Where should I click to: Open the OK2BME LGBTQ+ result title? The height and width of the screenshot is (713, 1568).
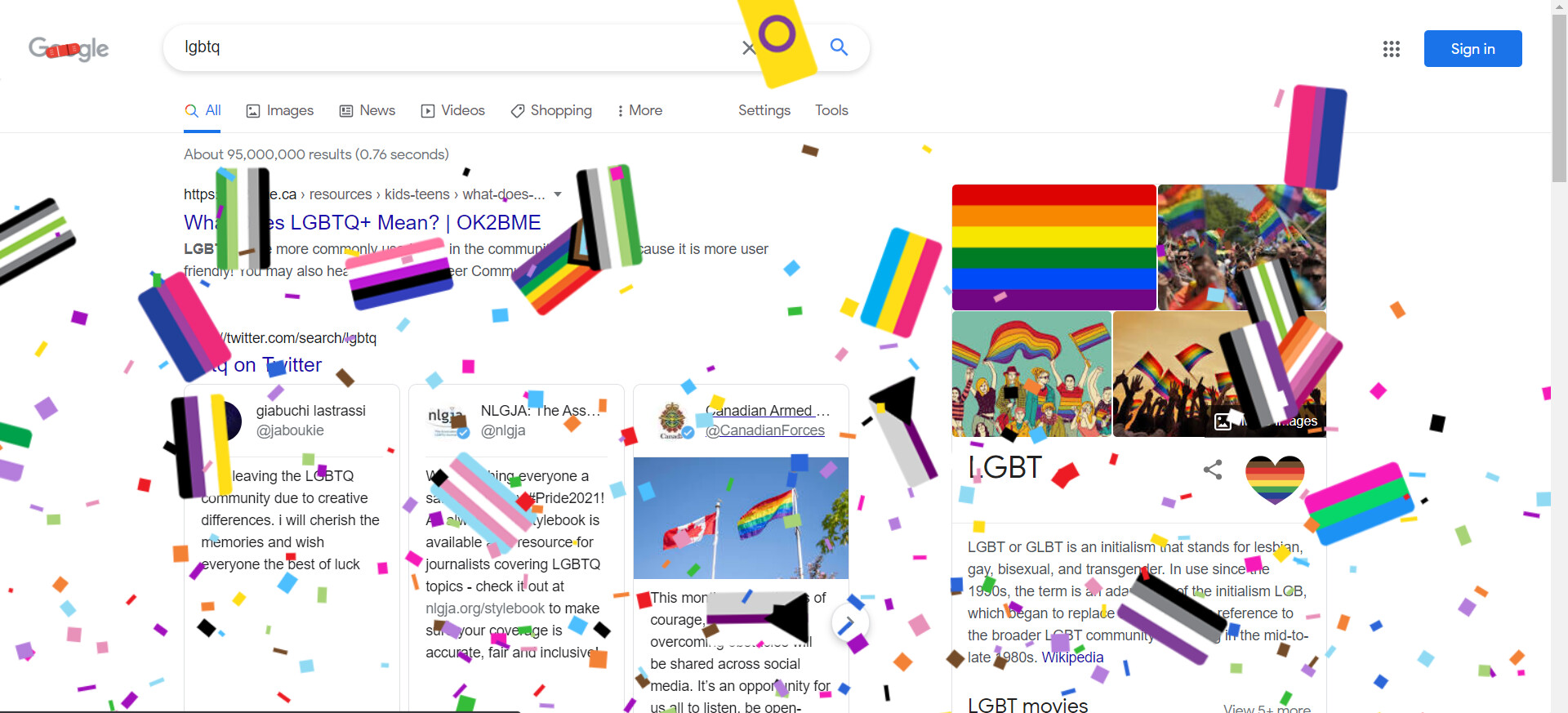[363, 222]
